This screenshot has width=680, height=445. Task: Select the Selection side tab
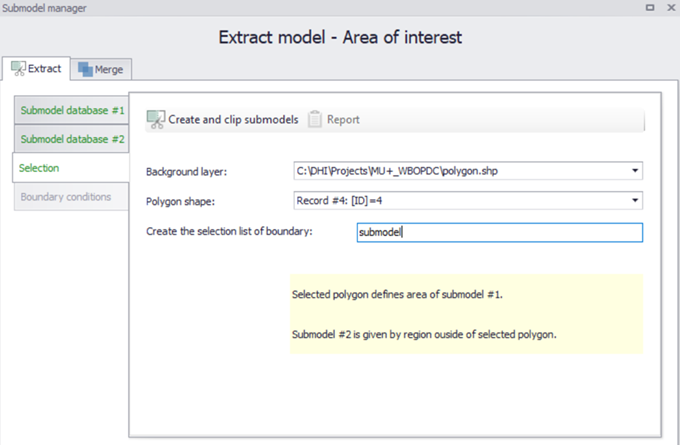point(71,168)
